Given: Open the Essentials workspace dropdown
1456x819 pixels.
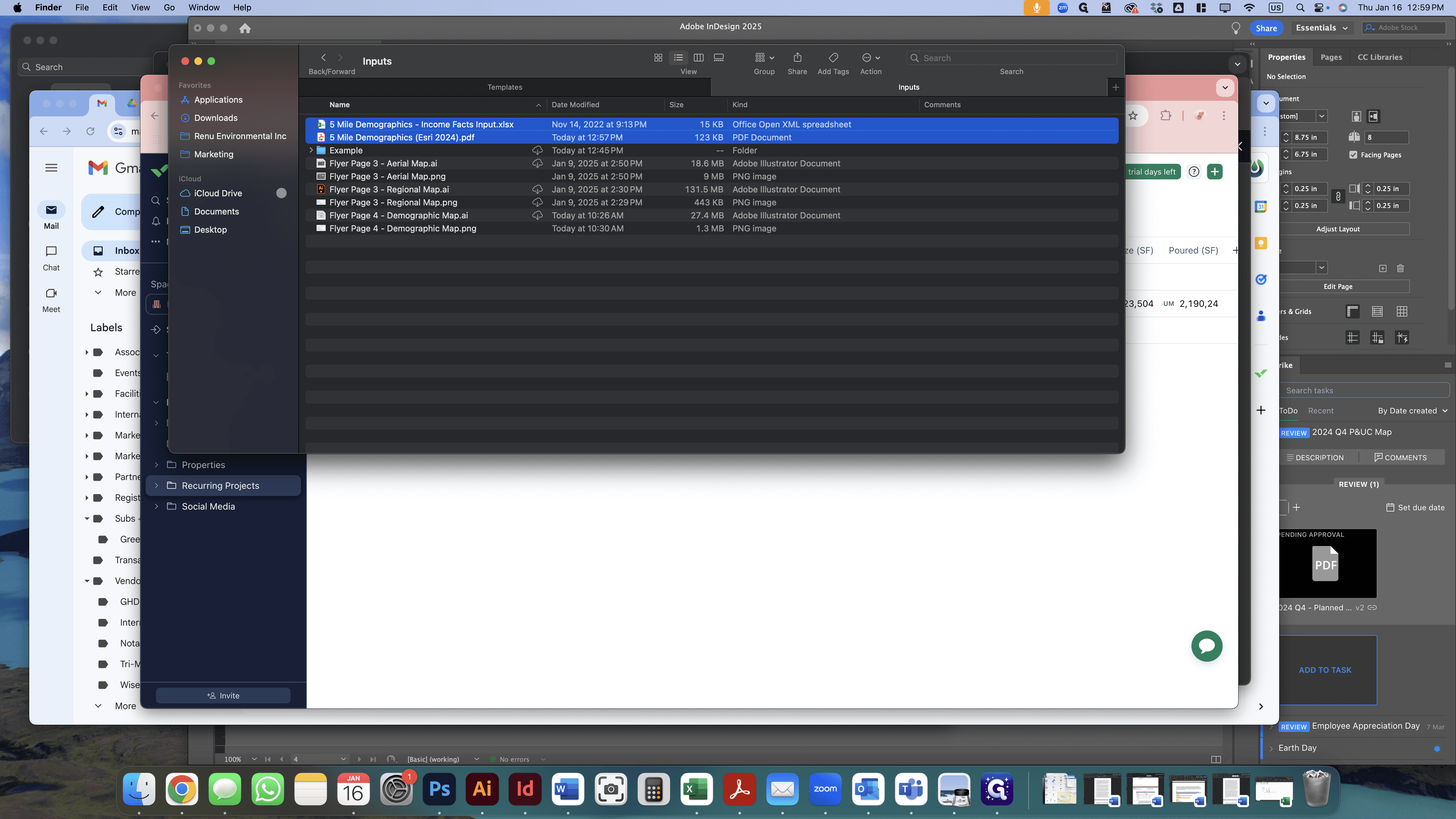Looking at the screenshot, I should 1321,28.
